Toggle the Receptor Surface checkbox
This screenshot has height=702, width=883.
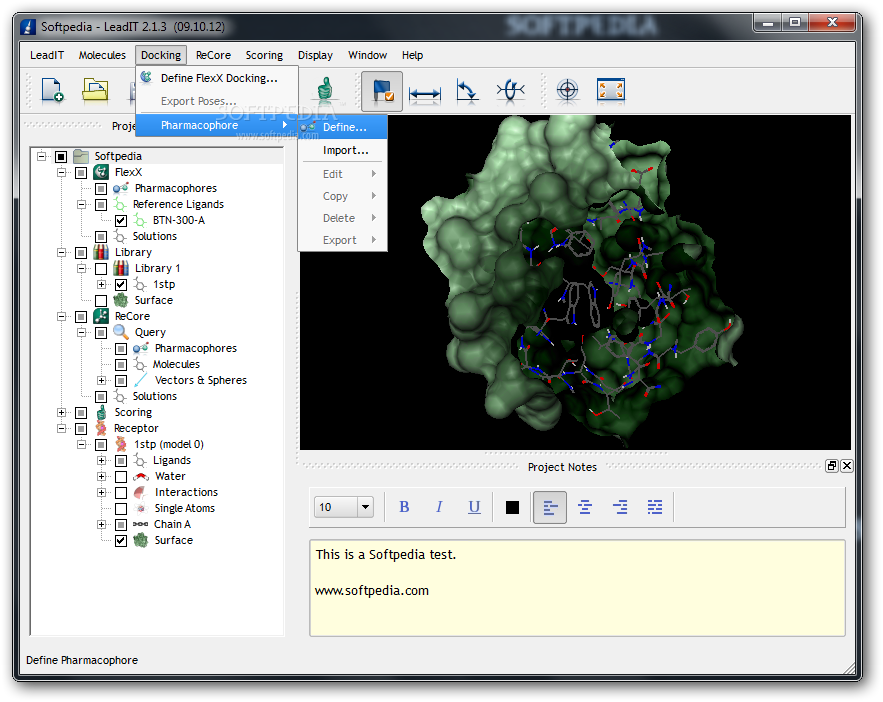(x=121, y=540)
